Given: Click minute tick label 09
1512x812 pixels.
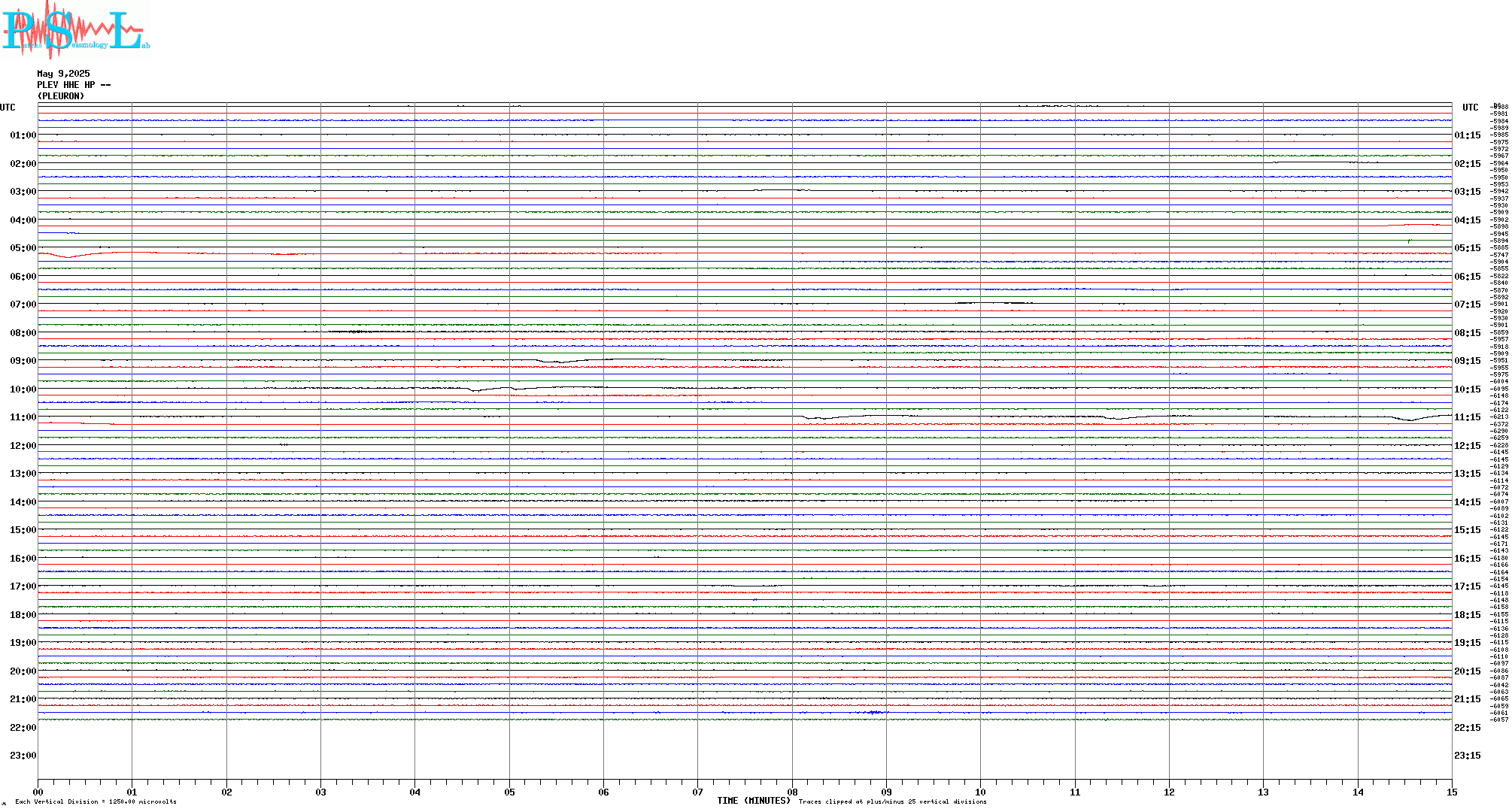Looking at the screenshot, I should (886, 792).
